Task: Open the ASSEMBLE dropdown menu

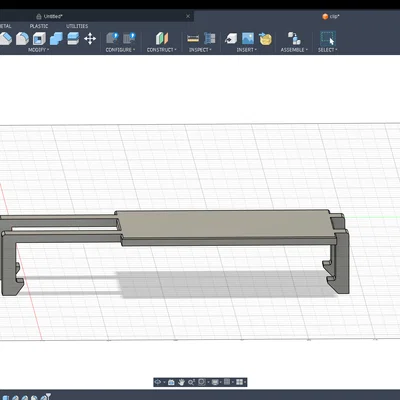Action: [294, 50]
